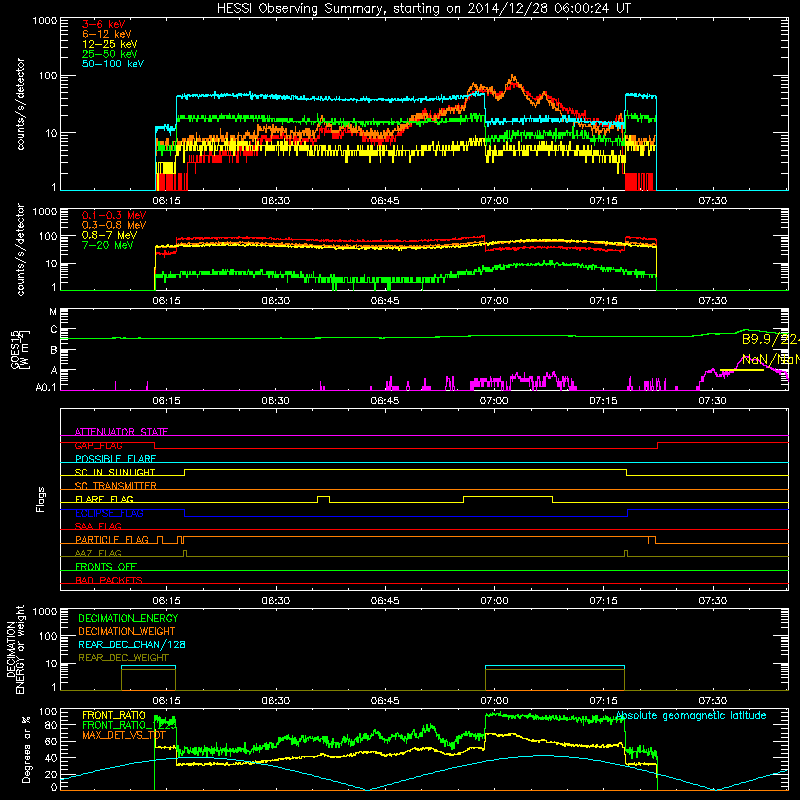Viewport: 800px width, 800px height.
Task: Click the 06:45 tick under the GOES15 panel
Action: click(x=385, y=401)
